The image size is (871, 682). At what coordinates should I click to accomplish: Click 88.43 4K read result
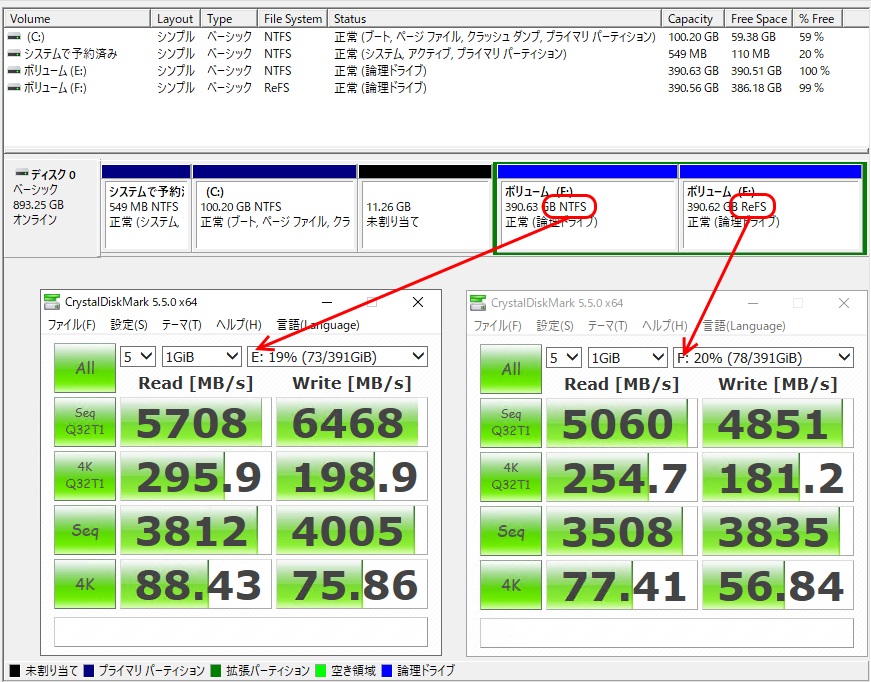[x=196, y=584]
